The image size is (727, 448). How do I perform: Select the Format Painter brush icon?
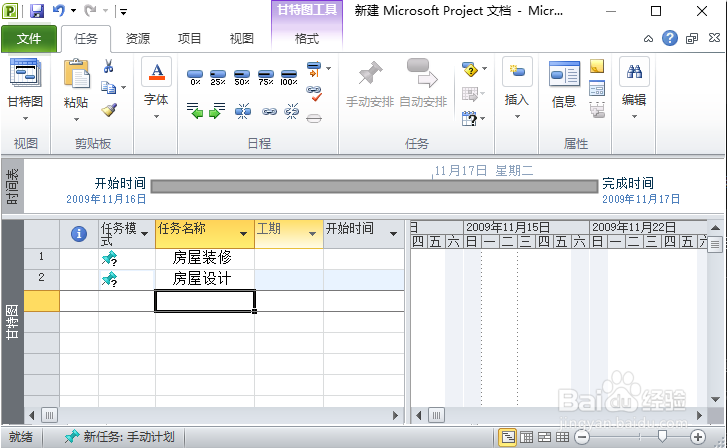coord(109,110)
